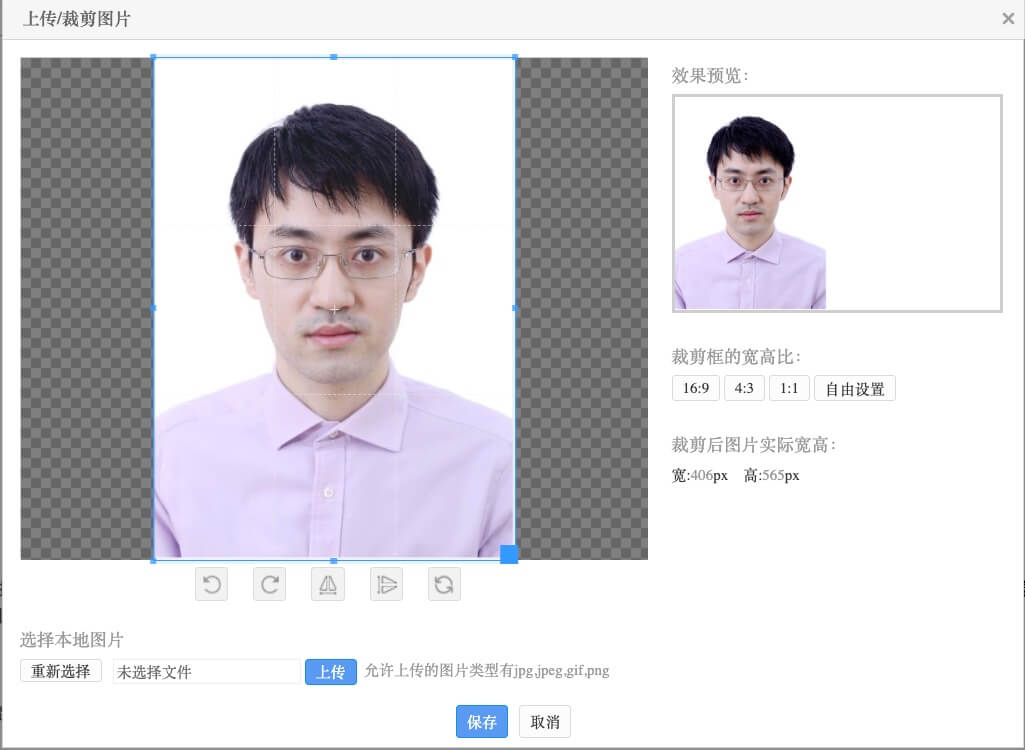Choose the 4:3 crop ratio
The height and width of the screenshot is (750, 1025).
(744, 389)
